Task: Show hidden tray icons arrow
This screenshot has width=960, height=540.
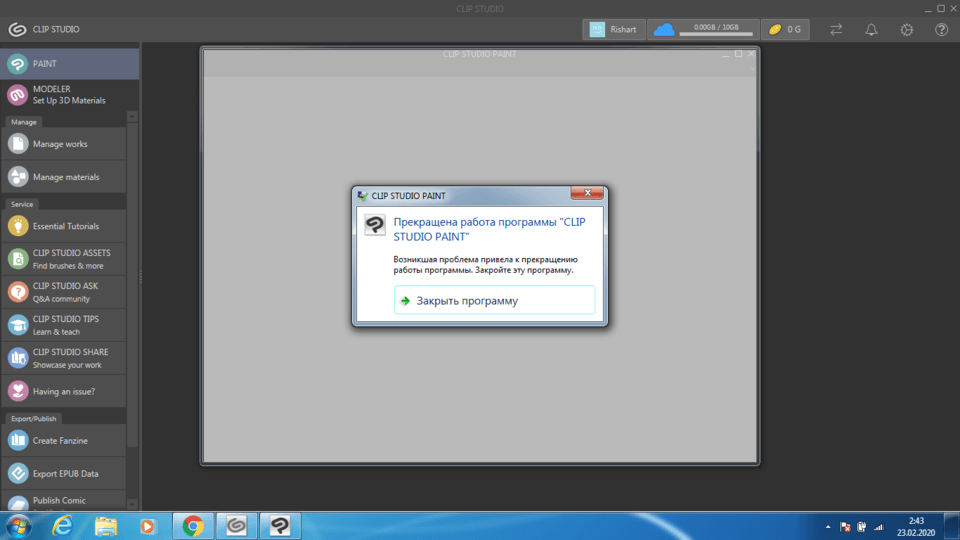Action: pos(828,527)
